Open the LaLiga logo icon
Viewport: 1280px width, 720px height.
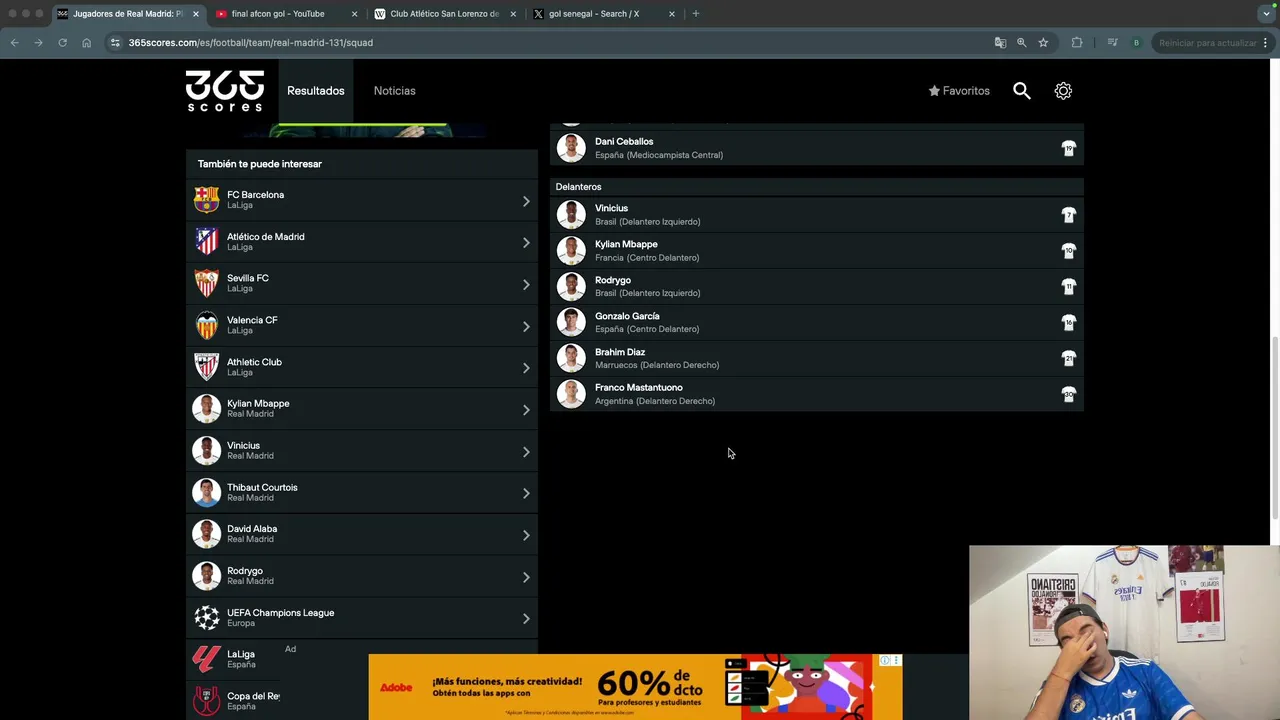coord(207,659)
